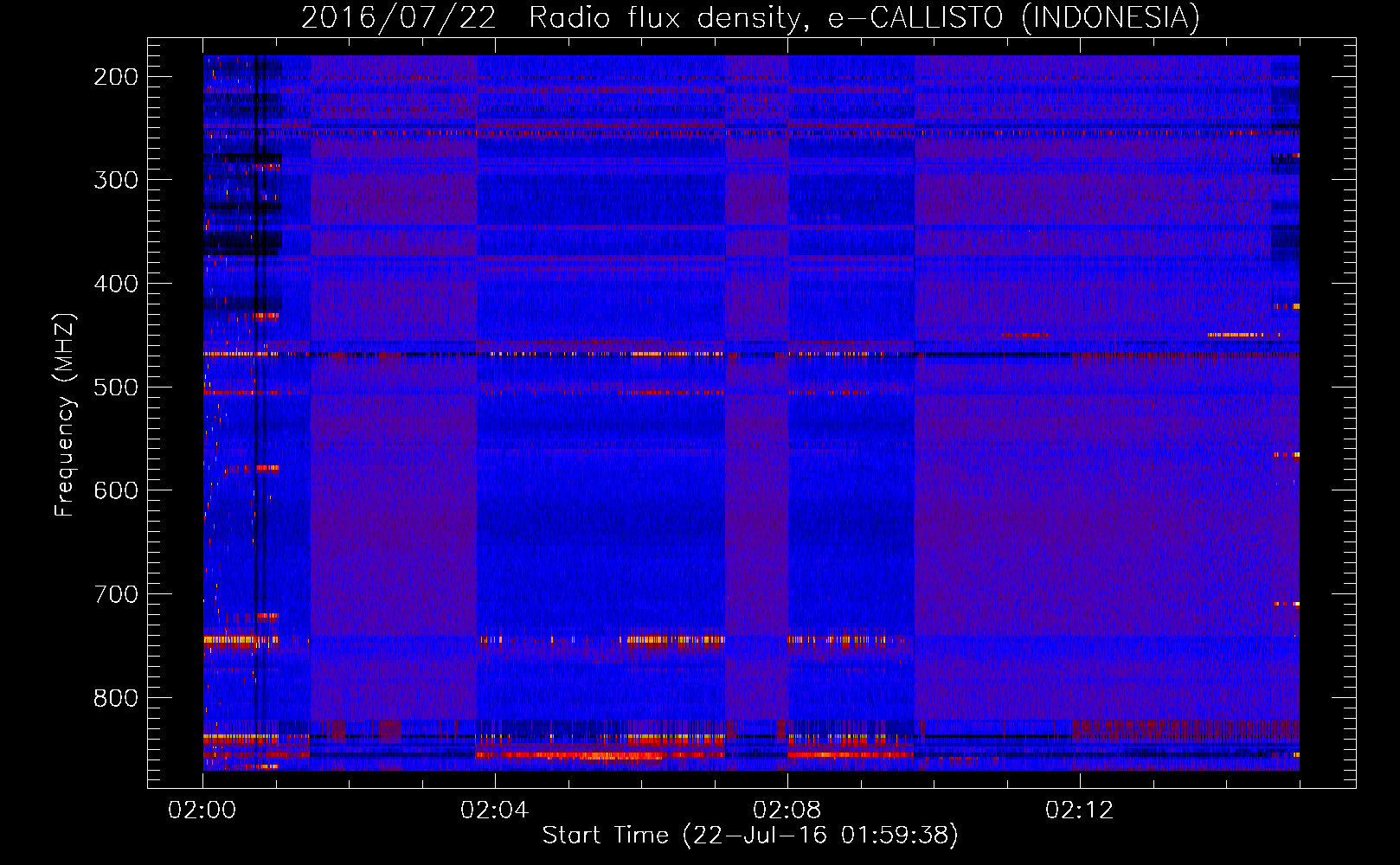The width and height of the screenshot is (1400, 865).
Task: Click the 02:08 time tick label
Action: coord(787,811)
